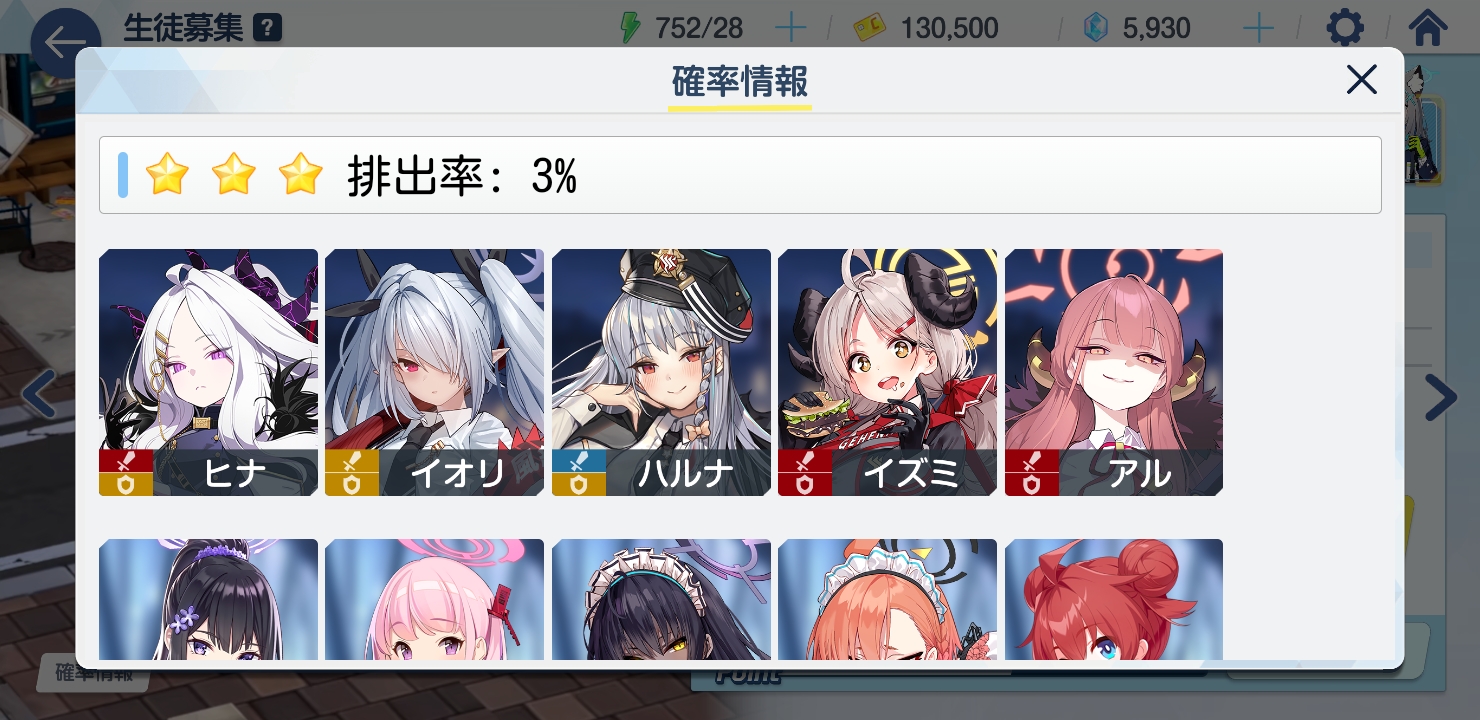Select the red-haired bun character card
Screen dimensions: 1480x720
click(1114, 600)
